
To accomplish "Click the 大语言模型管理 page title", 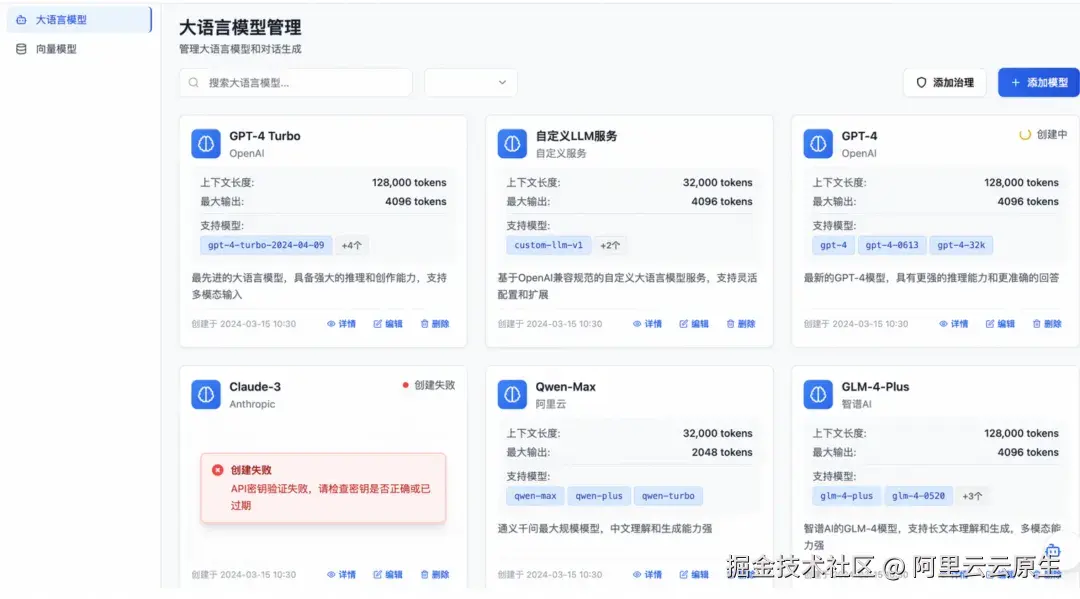I will click(x=240, y=28).
